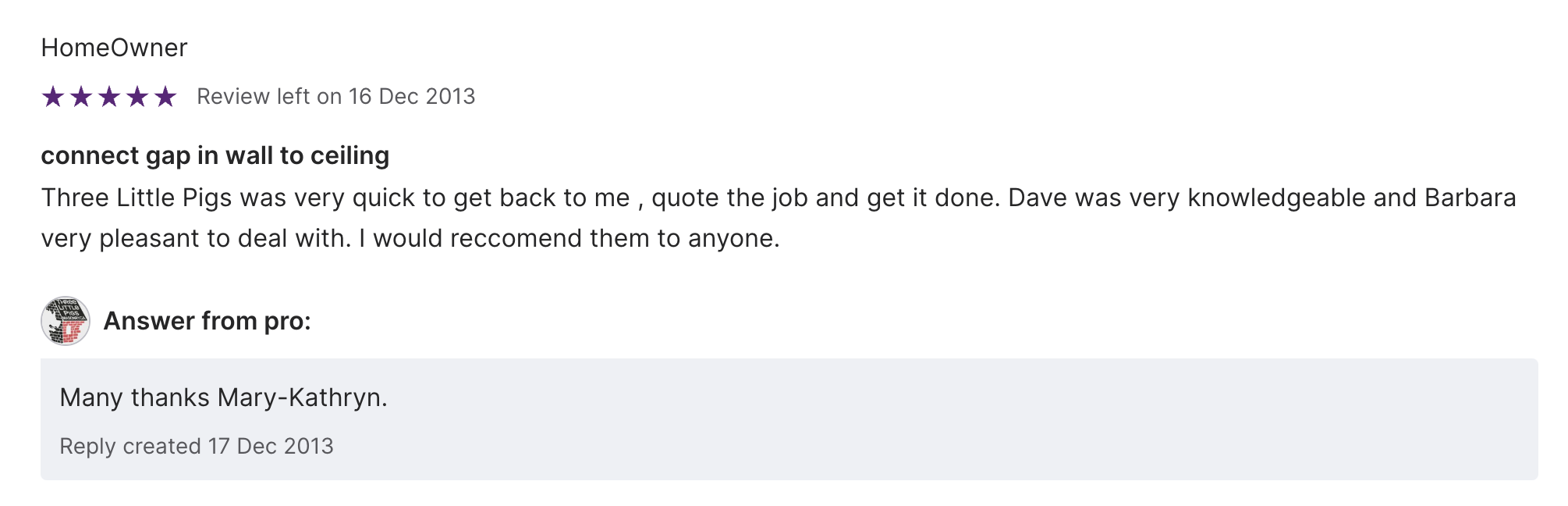Click the 'Answer from pro:' heading
This screenshot has height=506, width=1568.
click(x=207, y=321)
